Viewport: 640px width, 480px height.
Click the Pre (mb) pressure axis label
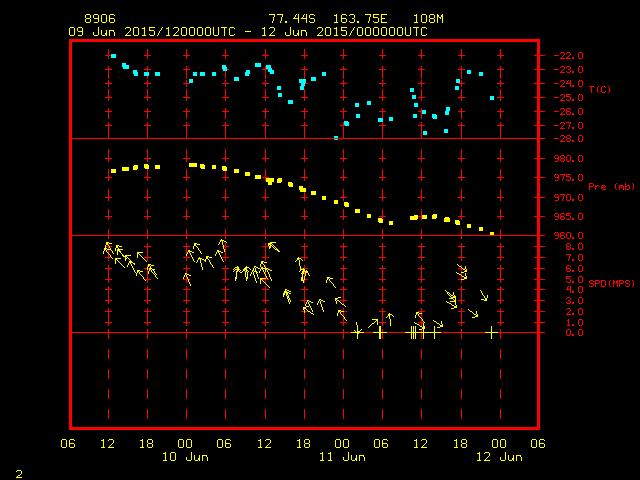point(611,187)
